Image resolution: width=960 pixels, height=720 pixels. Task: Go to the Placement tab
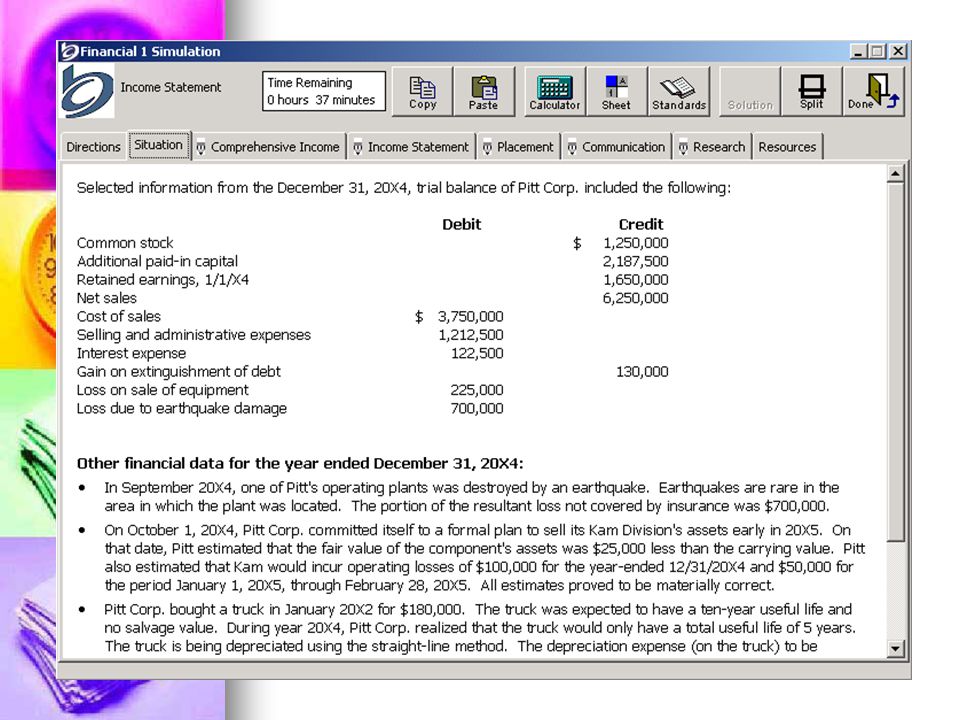coord(519,147)
